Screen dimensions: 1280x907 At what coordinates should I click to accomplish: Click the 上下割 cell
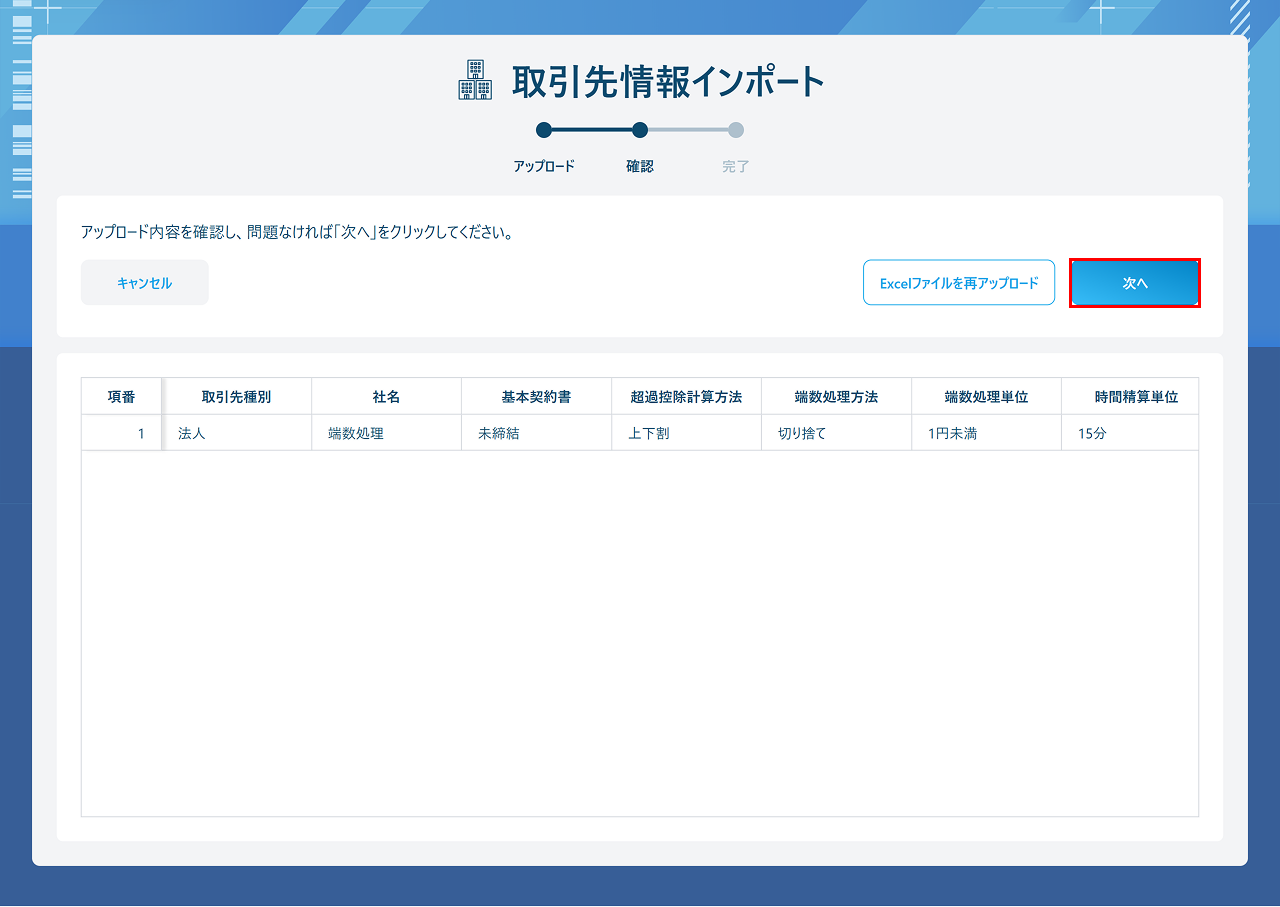686,434
